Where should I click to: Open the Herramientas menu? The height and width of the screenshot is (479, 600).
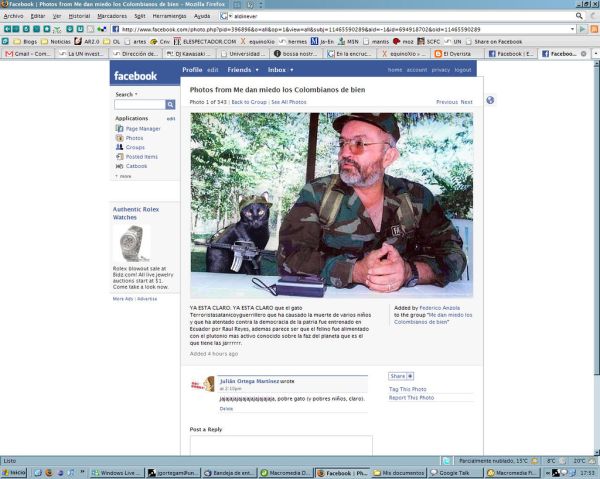point(169,16)
